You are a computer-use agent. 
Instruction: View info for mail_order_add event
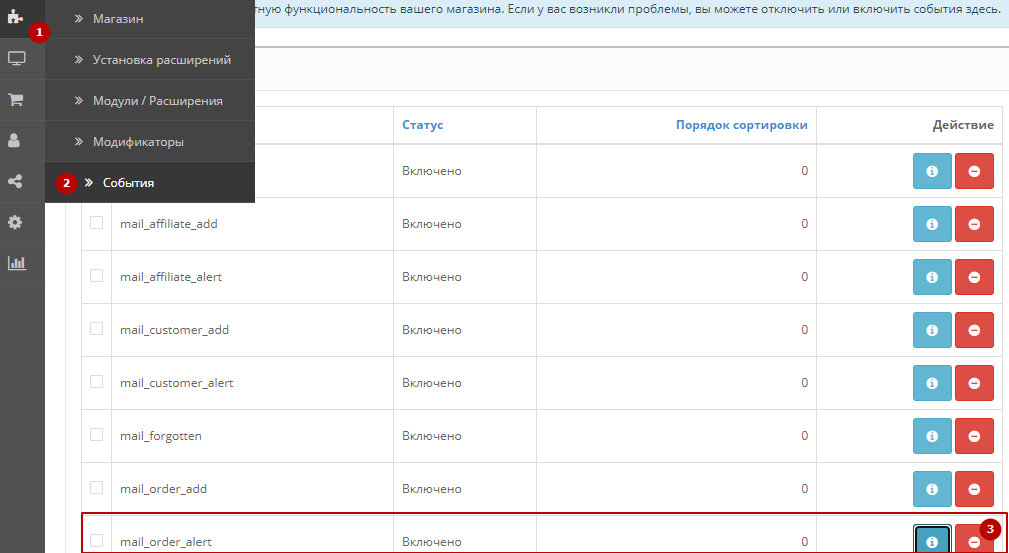932,489
